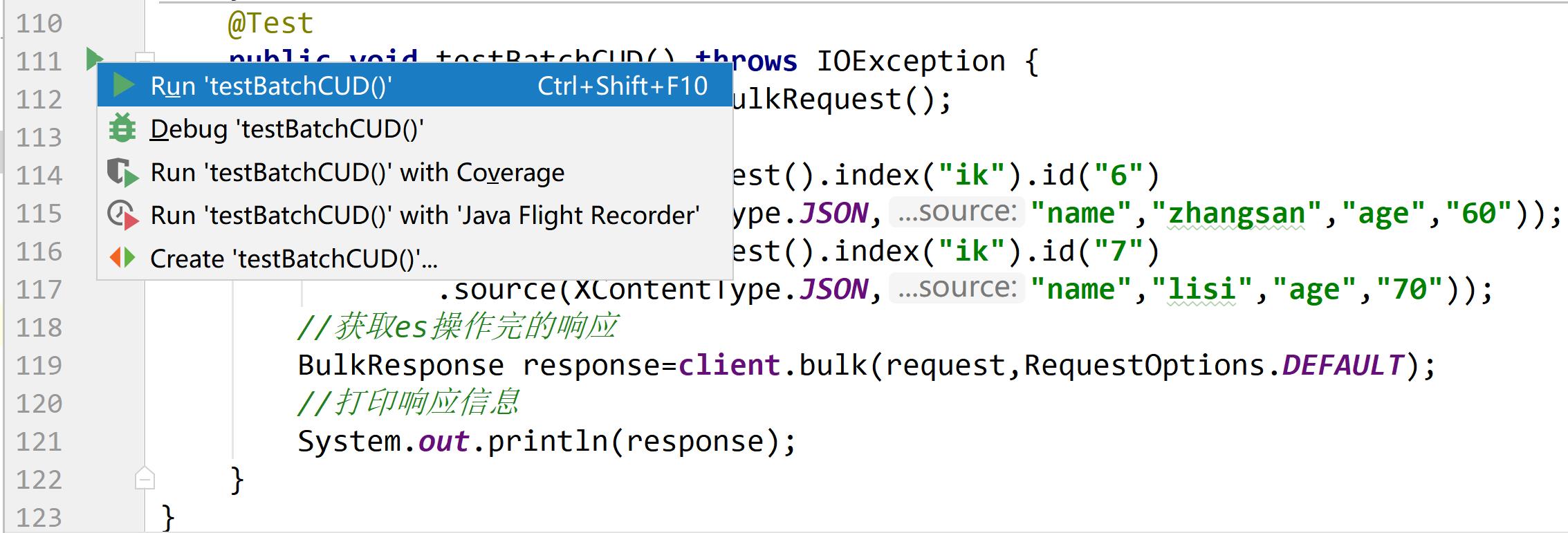
Task: Click line number 115 in gutter
Action: point(39,214)
